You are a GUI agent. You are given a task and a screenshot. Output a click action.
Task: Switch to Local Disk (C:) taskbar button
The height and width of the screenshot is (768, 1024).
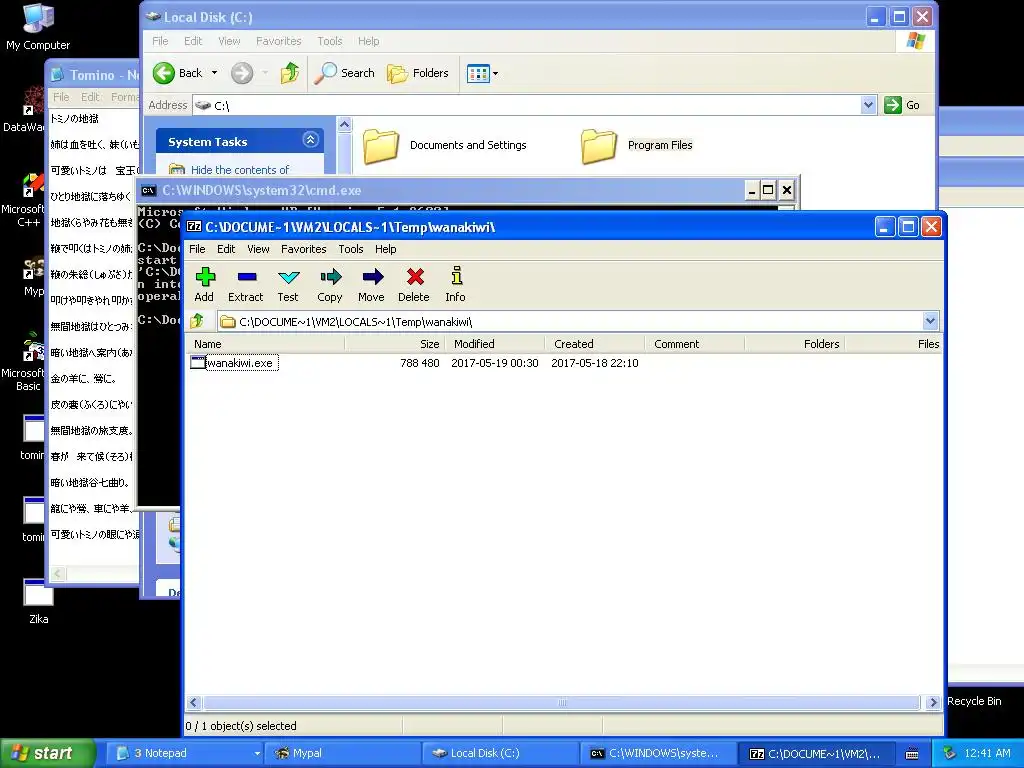point(501,753)
